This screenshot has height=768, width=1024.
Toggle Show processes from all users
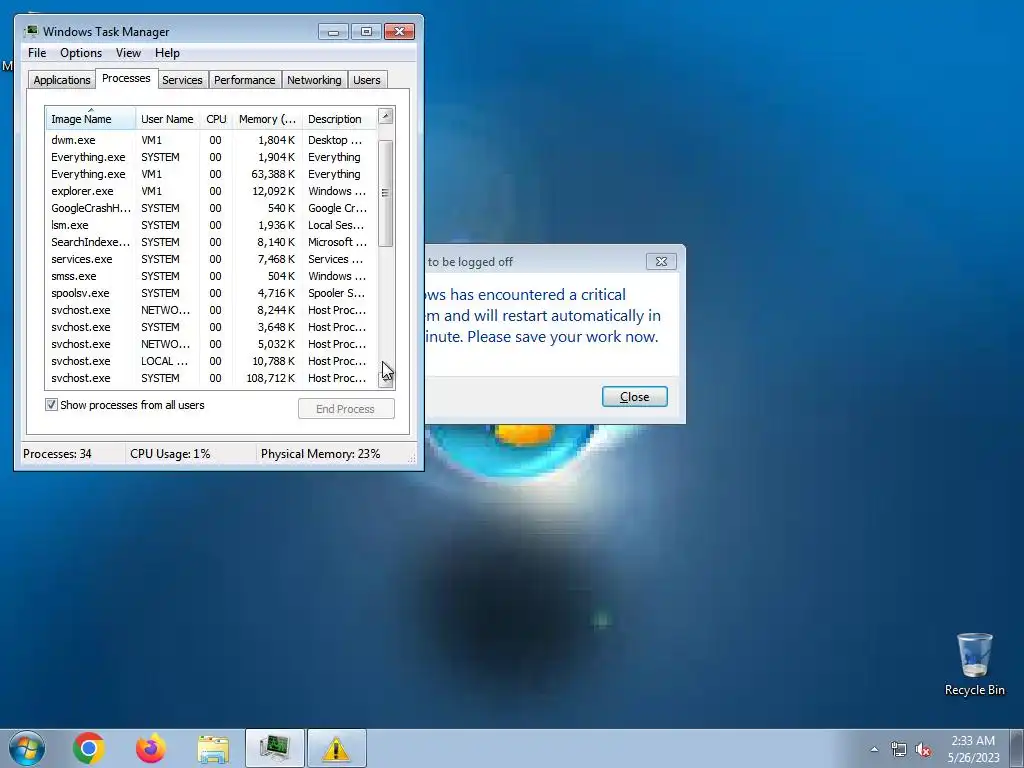52,405
